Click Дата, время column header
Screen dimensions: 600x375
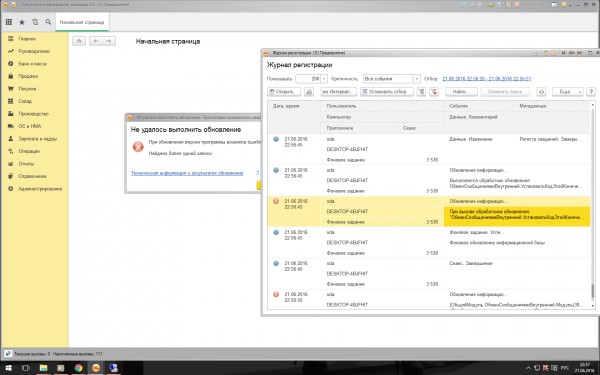294,117
